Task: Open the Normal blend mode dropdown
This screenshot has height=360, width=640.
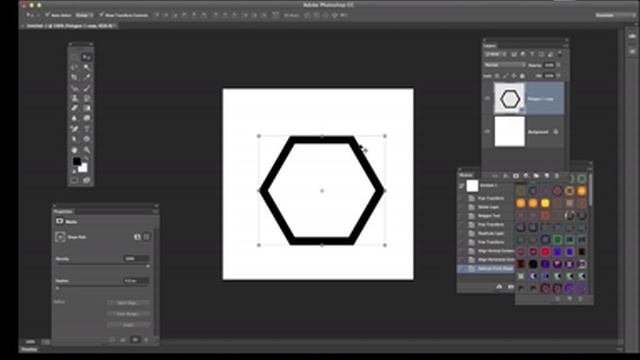Action: [505, 65]
